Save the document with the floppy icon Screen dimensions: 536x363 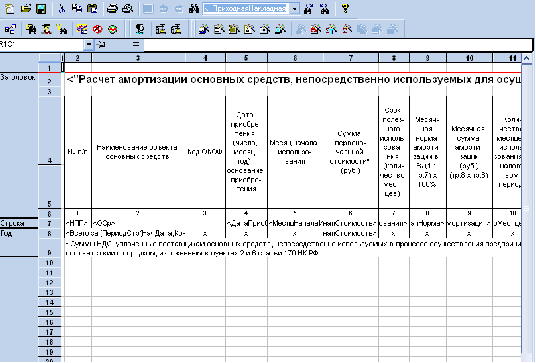(x=41, y=9)
